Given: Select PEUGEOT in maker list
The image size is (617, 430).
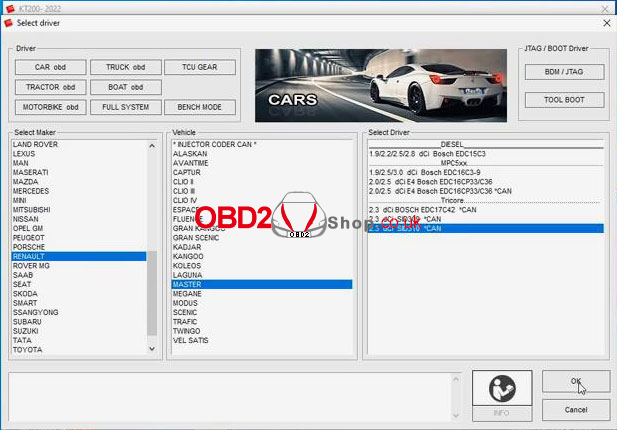Looking at the screenshot, I should 32,237.
